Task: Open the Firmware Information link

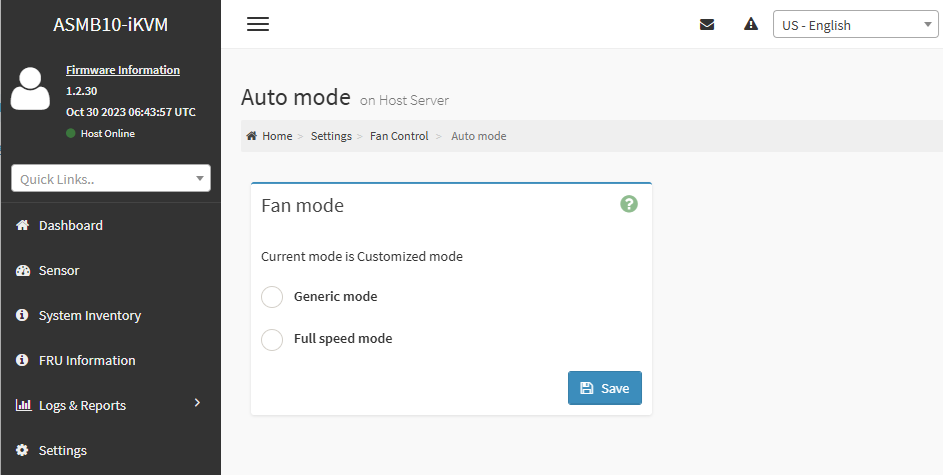Action: tap(123, 70)
